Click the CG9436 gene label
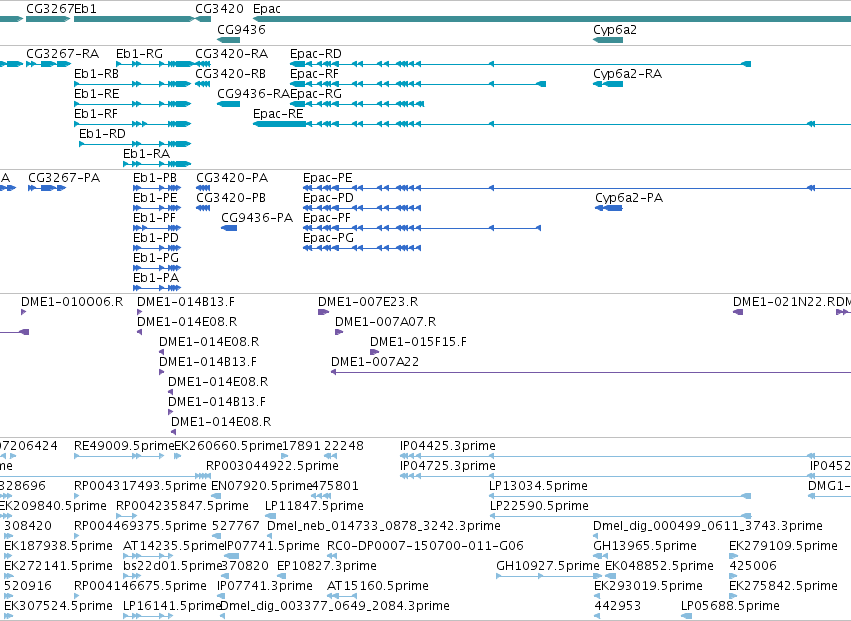Image resolution: width=851 pixels, height=621 pixels. pyautogui.click(x=241, y=29)
